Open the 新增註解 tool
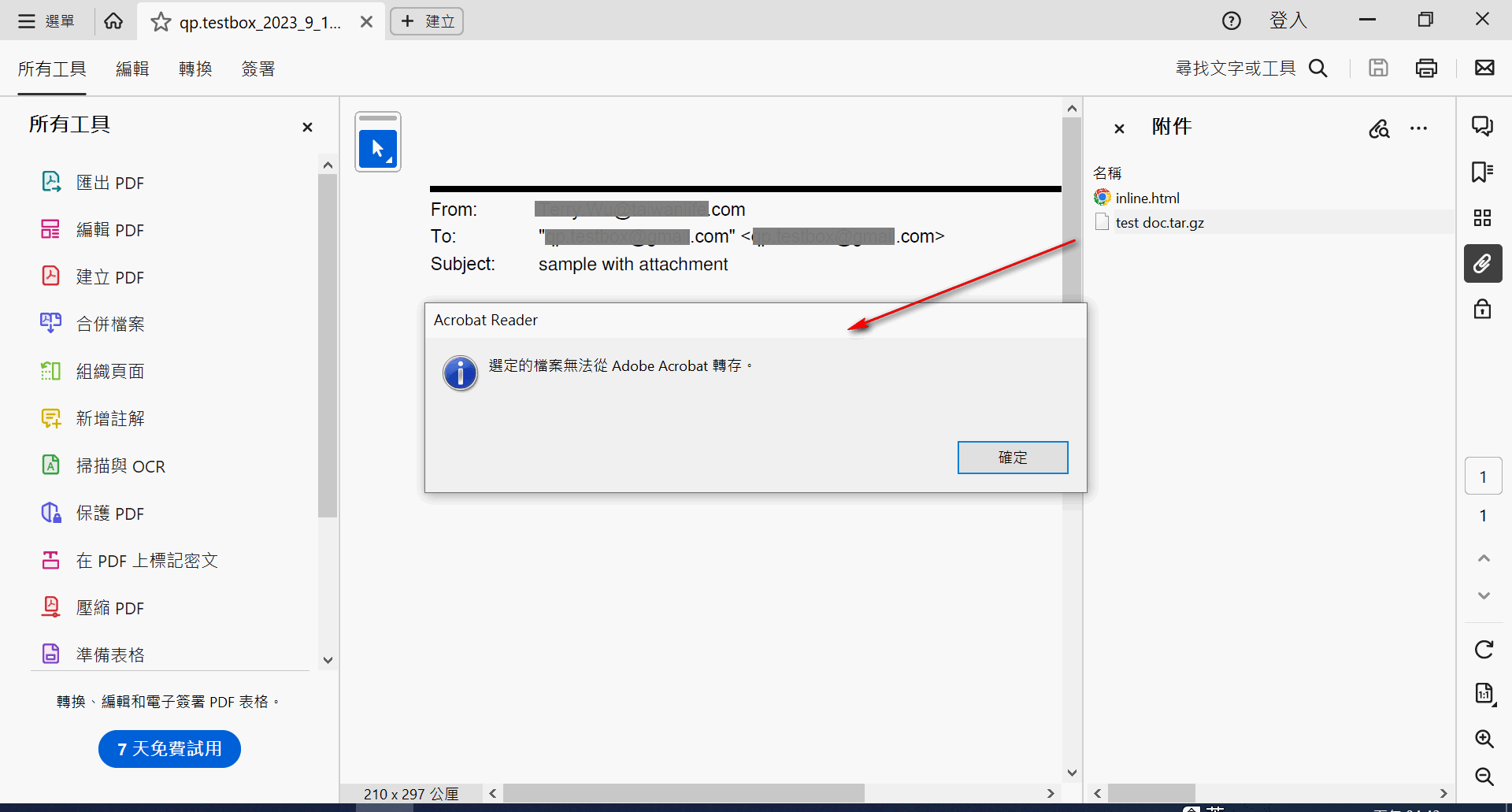Viewport: 1512px width, 812px height. point(93,419)
